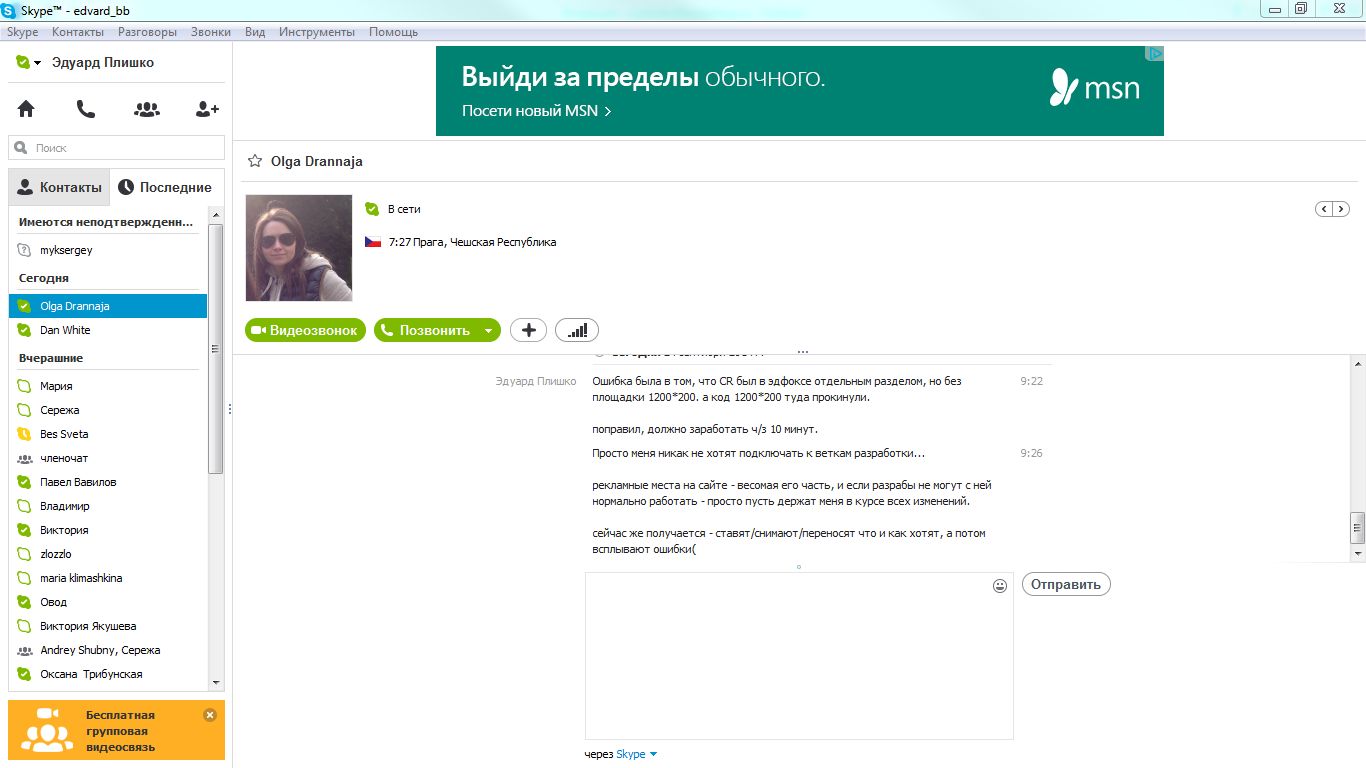Open the Звонки menu
This screenshot has height=768, width=1366.
(211, 32)
